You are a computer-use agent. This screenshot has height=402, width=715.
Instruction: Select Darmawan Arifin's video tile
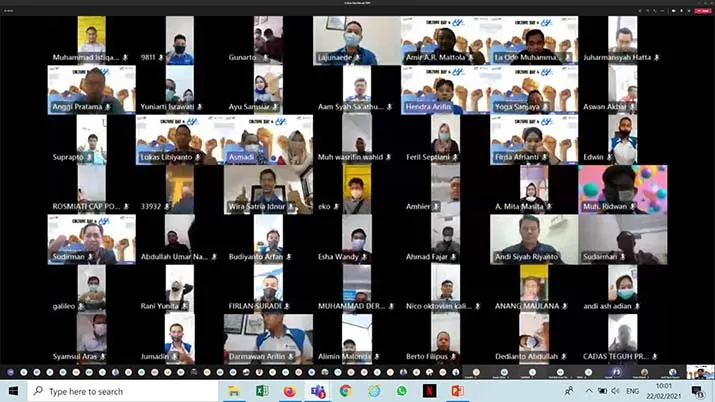pyautogui.click(x=268, y=339)
